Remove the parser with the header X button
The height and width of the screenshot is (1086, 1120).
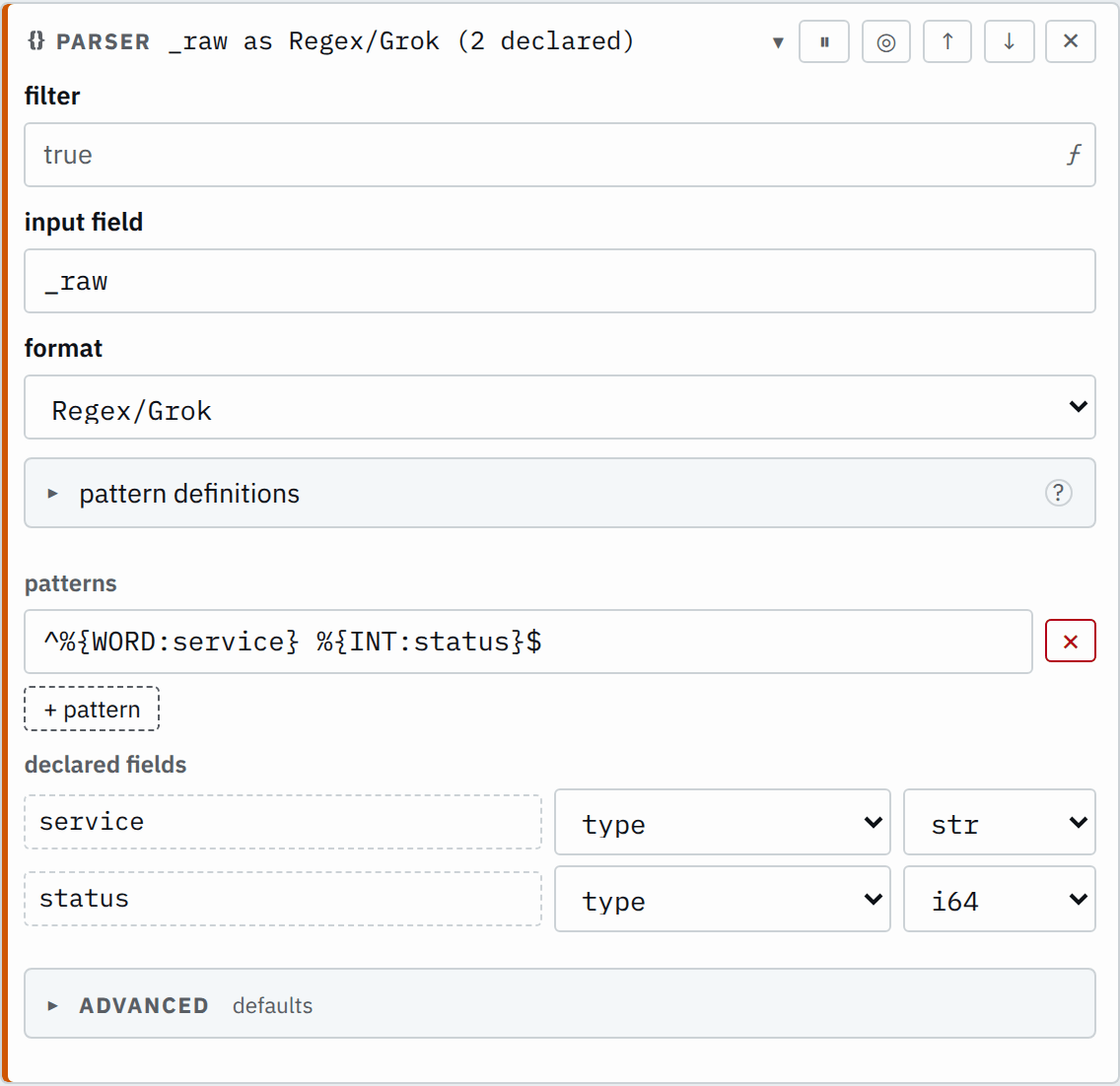tap(1070, 42)
